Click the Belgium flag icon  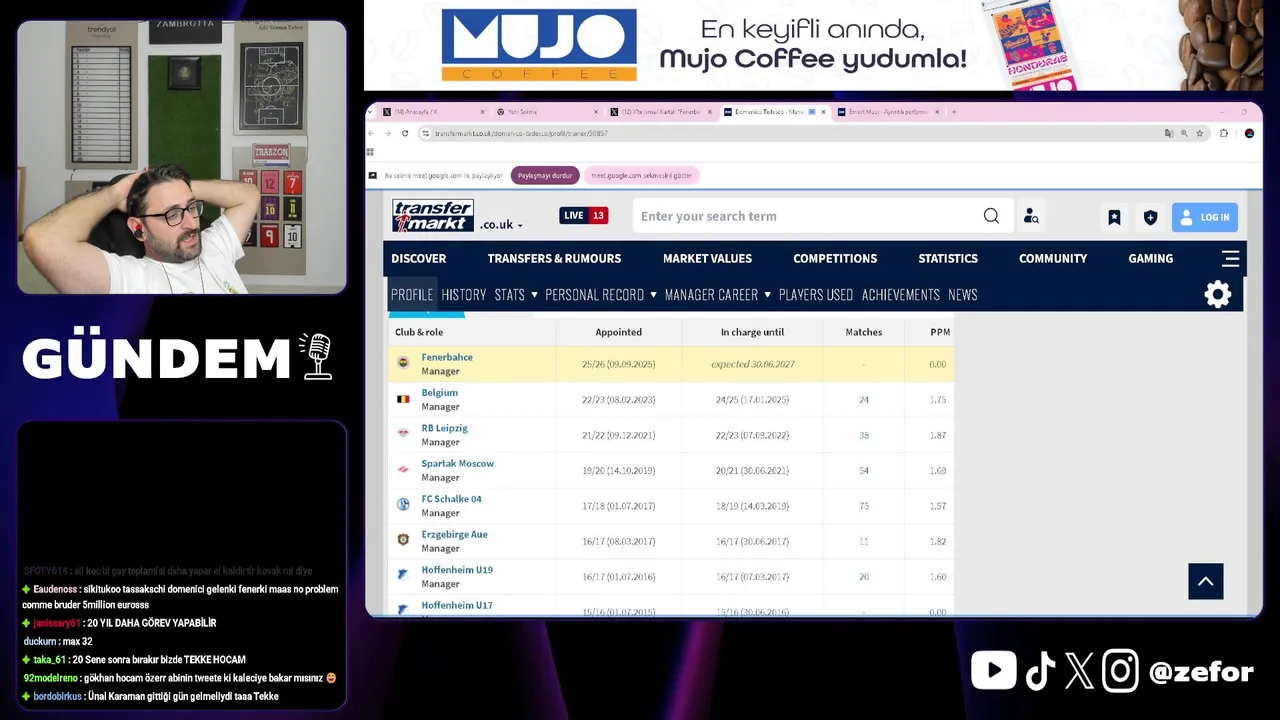[x=403, y=399]
